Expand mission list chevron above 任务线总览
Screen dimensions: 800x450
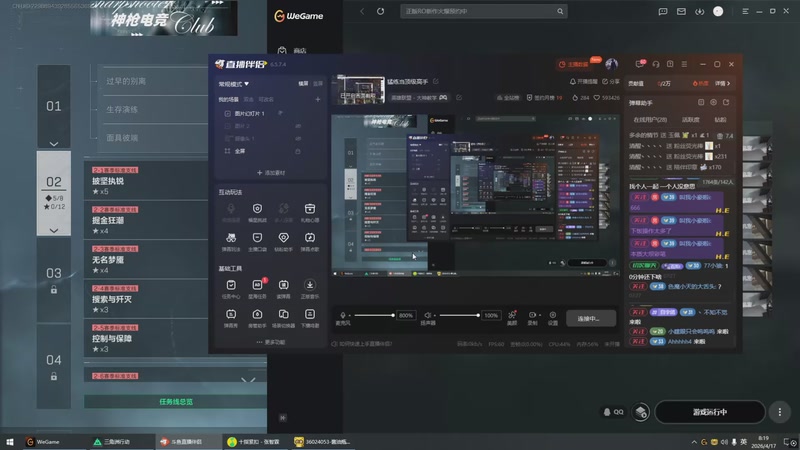[248, 380]
